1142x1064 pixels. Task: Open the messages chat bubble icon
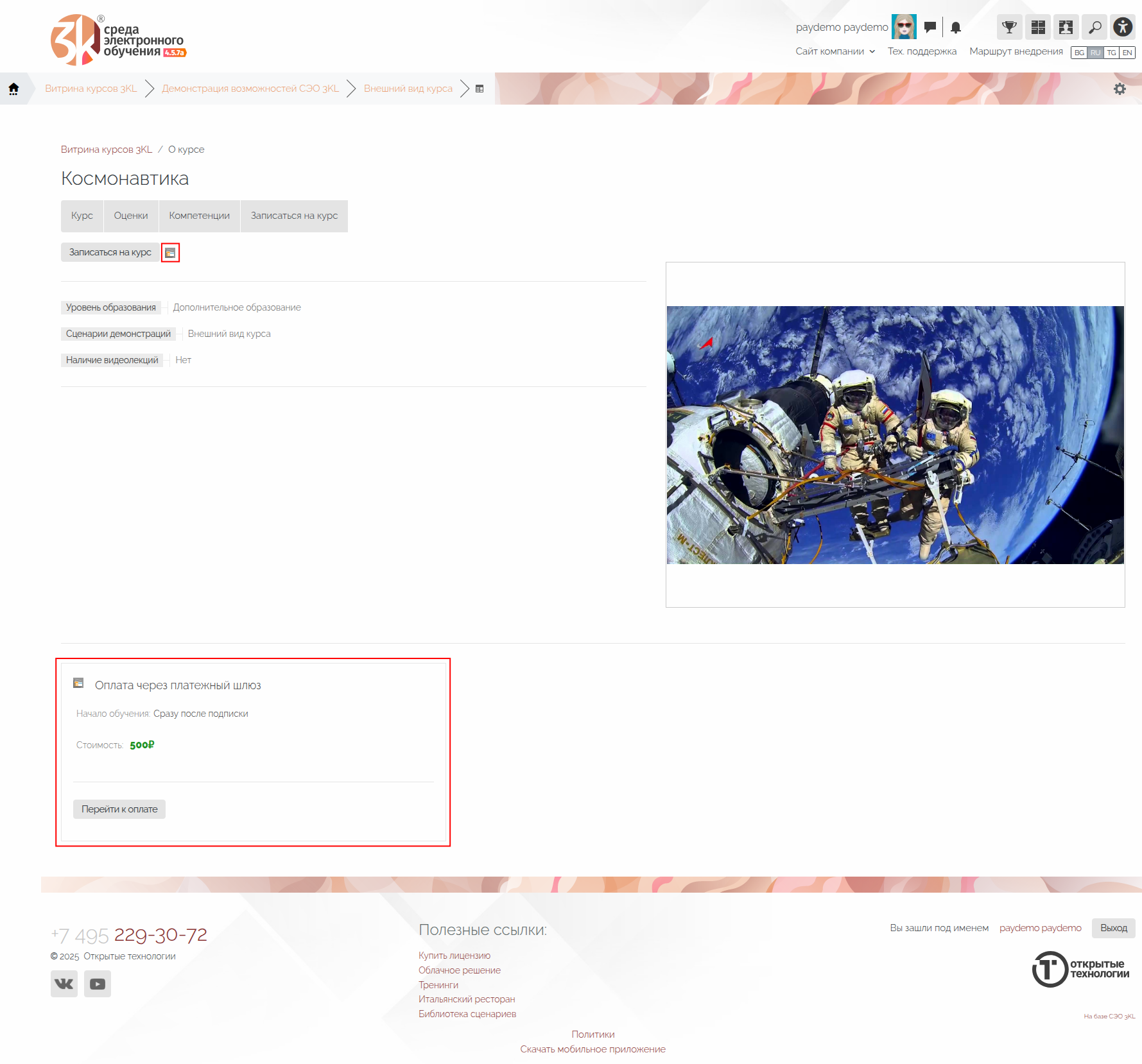coord(930,27)
